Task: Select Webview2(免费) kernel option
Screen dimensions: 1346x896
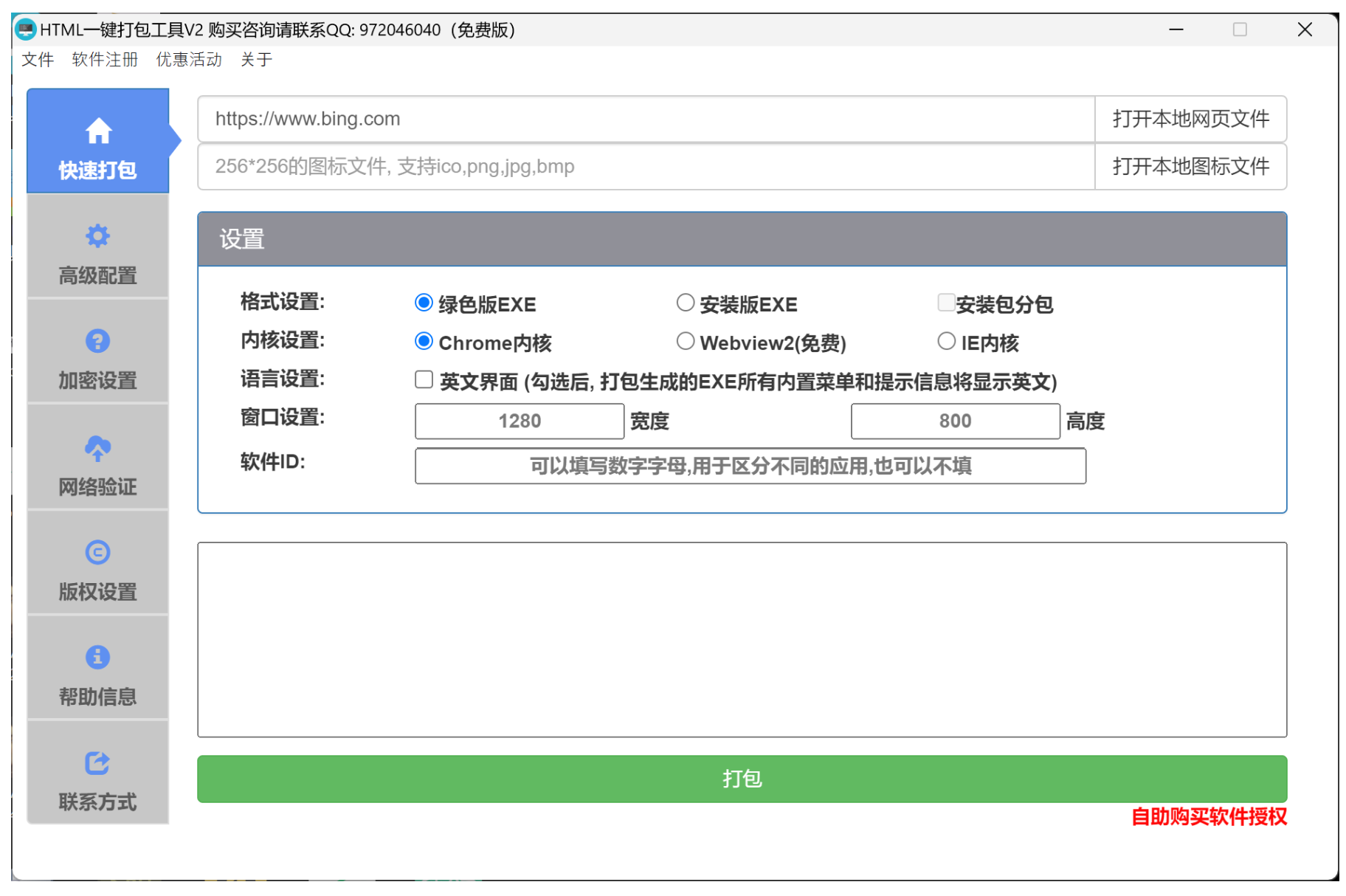Action: pos(686,341)
